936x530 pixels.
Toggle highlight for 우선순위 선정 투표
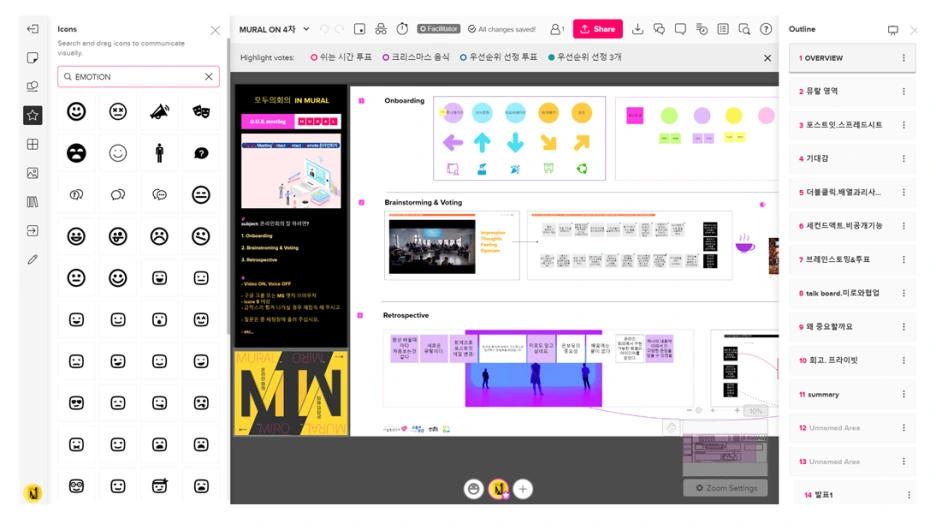498,57
